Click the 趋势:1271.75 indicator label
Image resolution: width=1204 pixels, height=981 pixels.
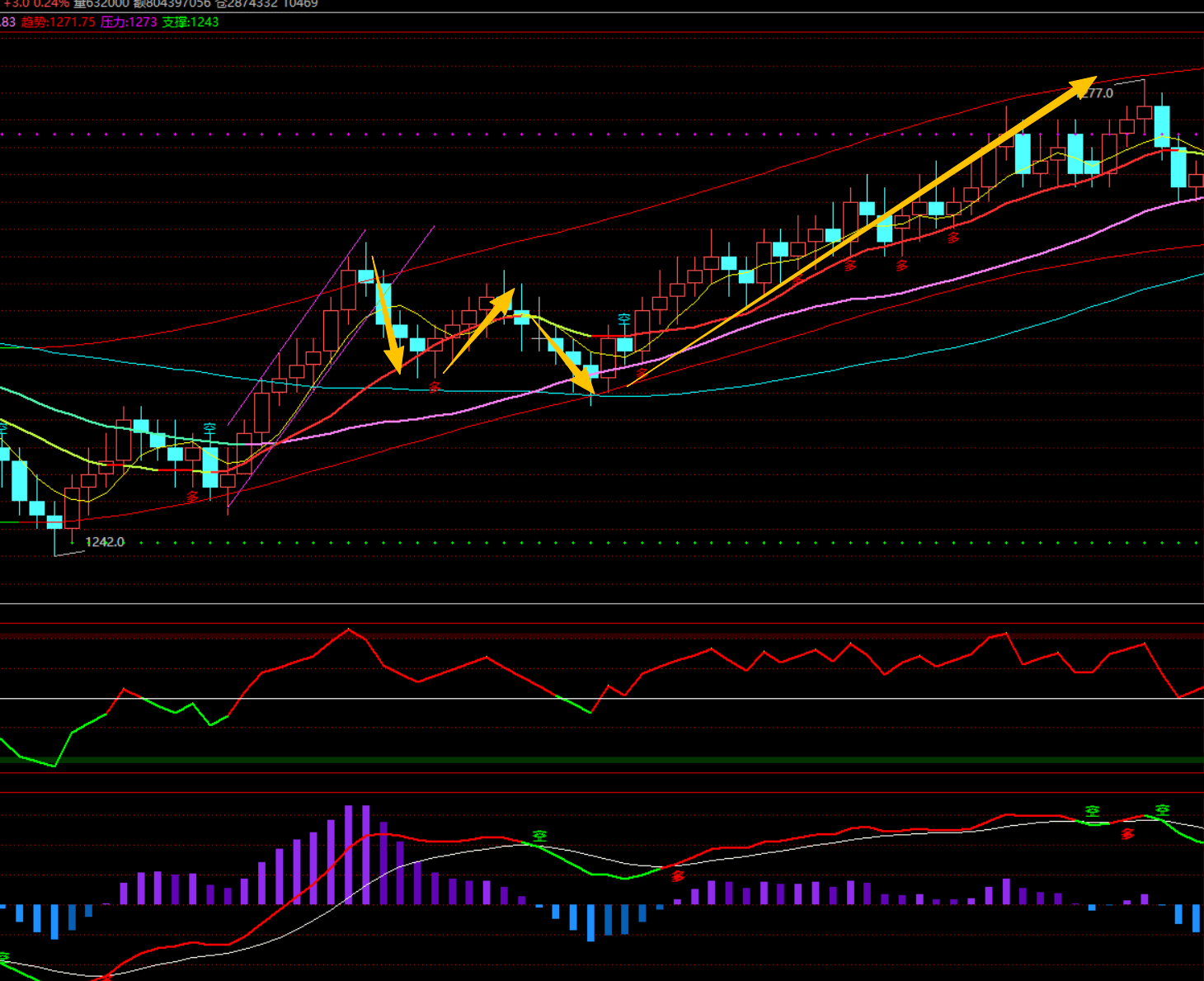point(59,22)
